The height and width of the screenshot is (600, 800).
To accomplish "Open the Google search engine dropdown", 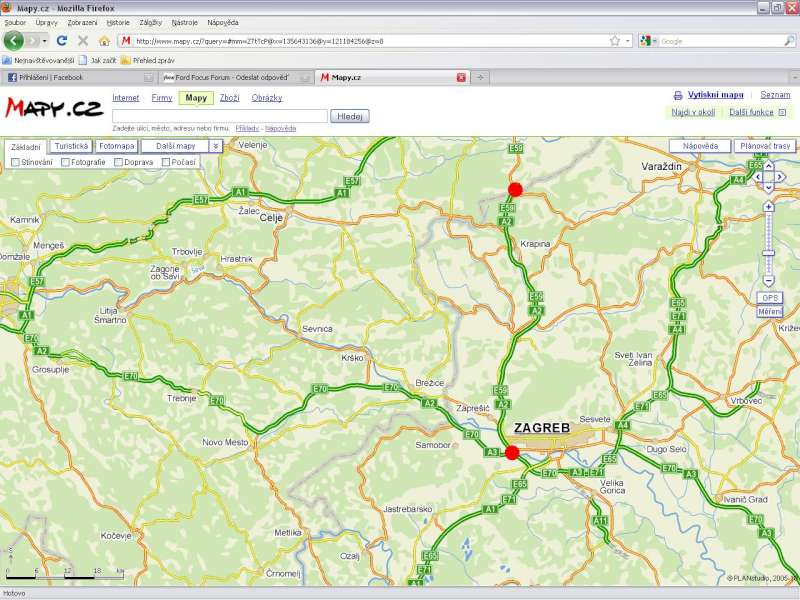I will point(649,41).
